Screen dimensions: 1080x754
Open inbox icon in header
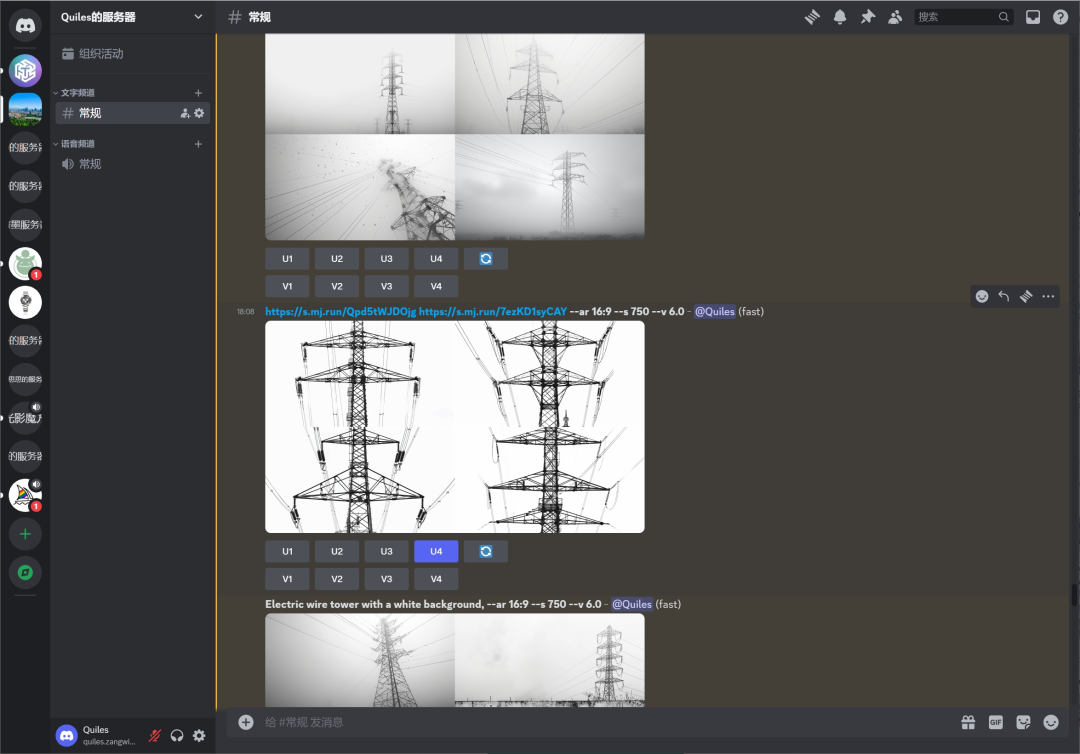click(x=1032, y=17)
